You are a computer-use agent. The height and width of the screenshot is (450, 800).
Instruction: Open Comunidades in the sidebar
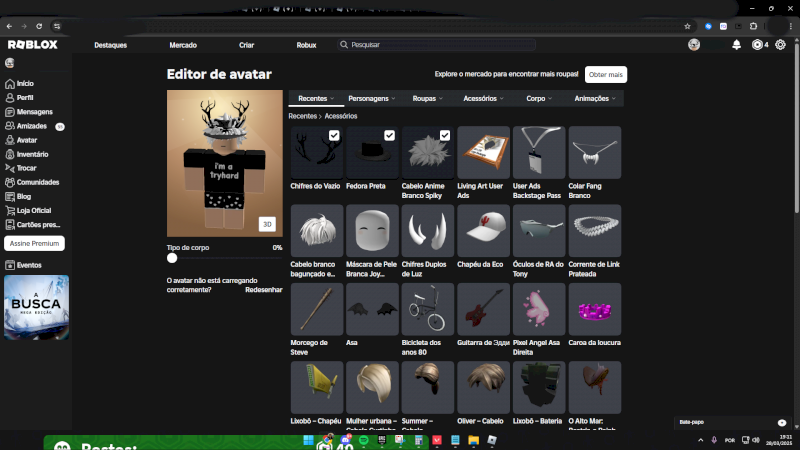(x=32, y=182)
